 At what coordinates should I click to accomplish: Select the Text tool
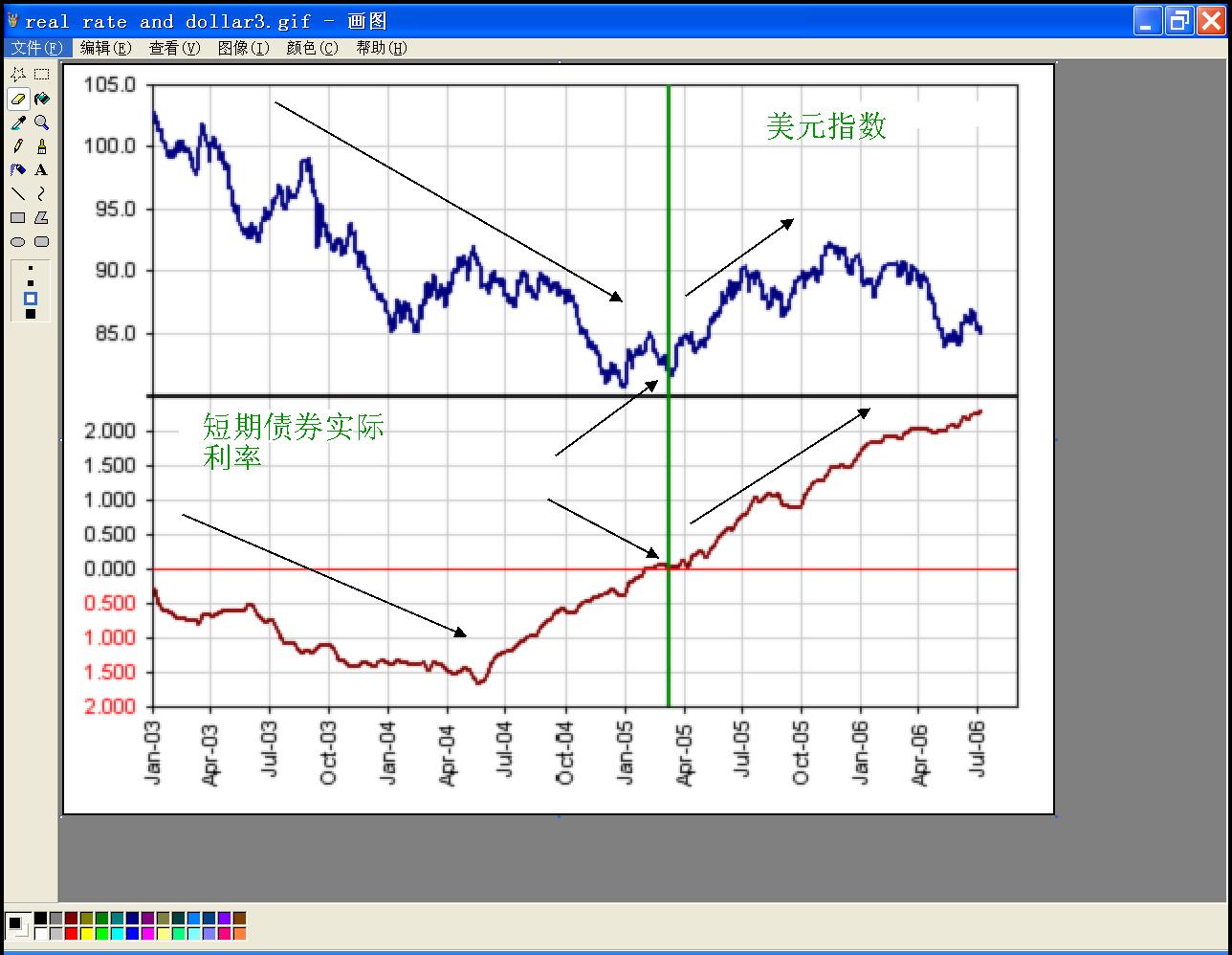click(41, 169)
